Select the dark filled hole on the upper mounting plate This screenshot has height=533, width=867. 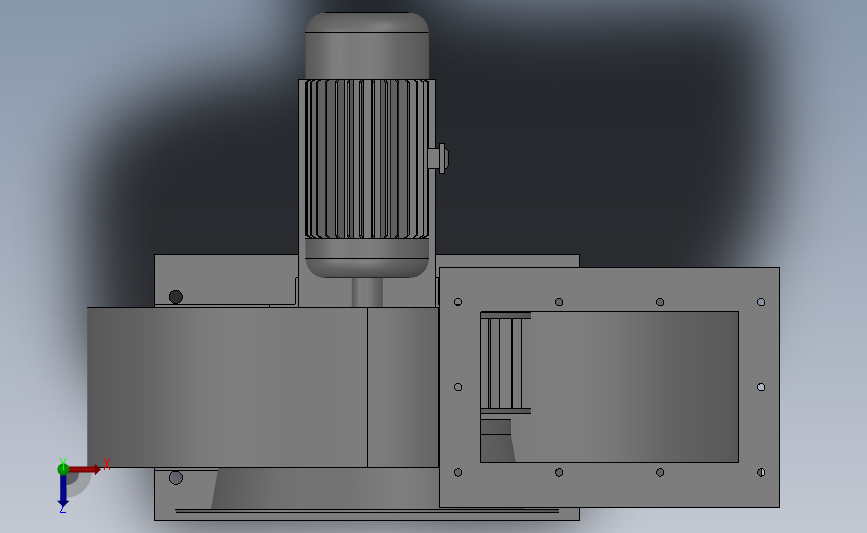(176, 297)
